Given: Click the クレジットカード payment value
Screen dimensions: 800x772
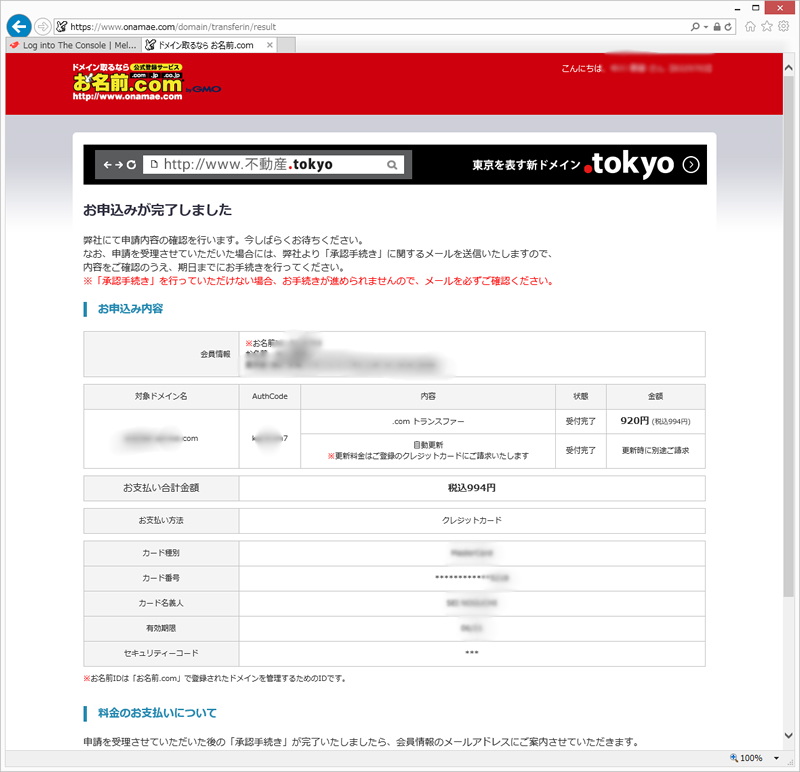Looking at the screenshot, I should pyautogui.click(x=472, y=520).
